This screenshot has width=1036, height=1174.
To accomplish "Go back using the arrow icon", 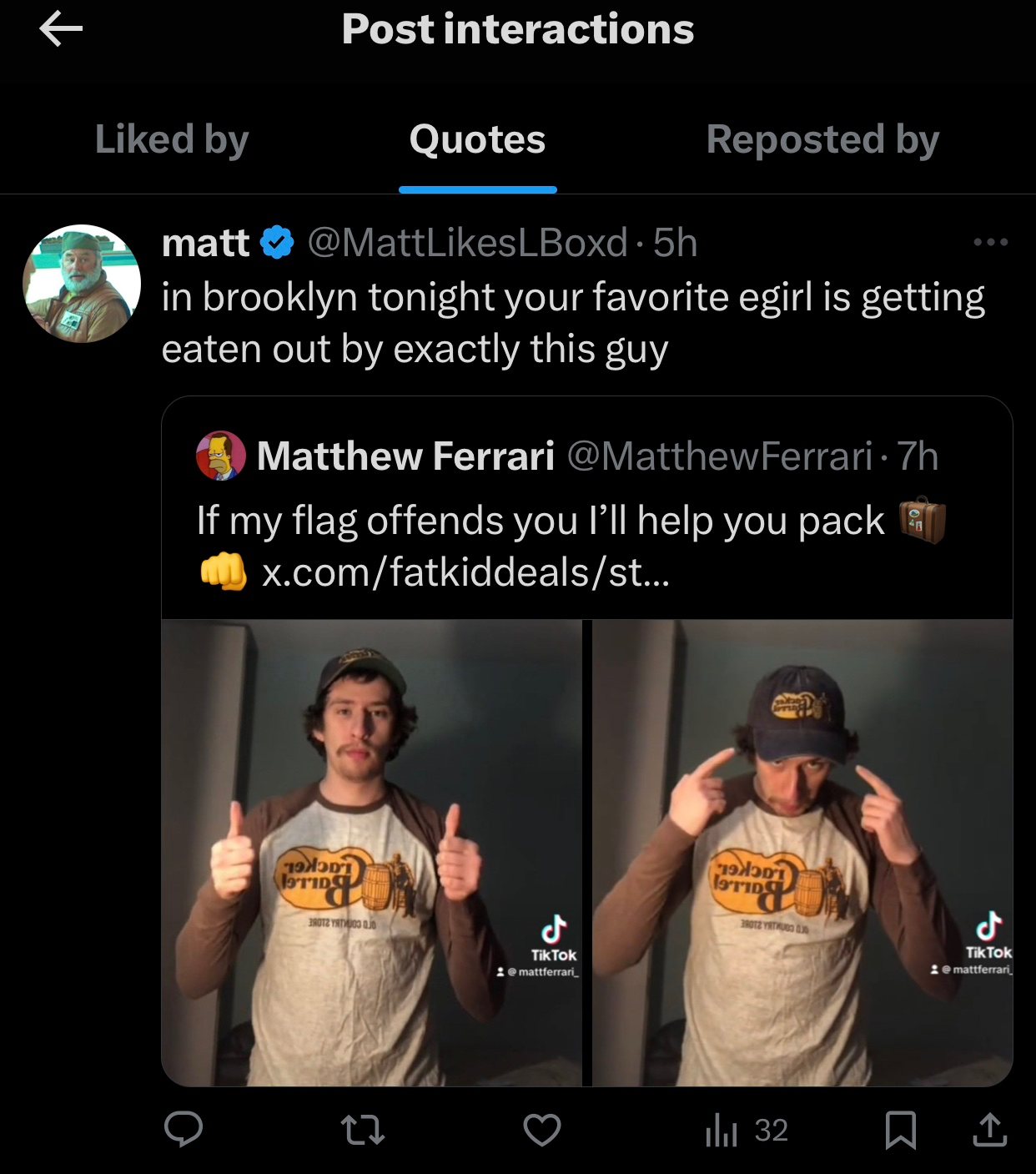I will (61, 31).
